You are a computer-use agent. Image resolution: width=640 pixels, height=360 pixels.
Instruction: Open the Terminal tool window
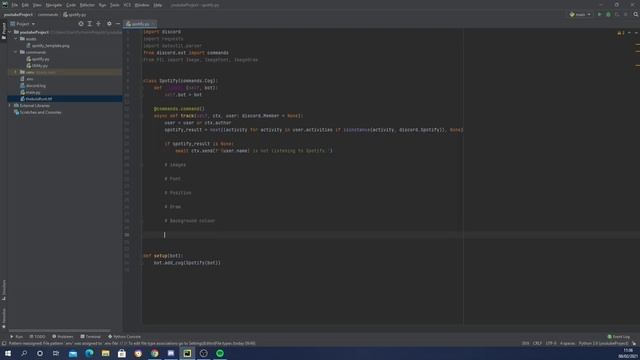pyautogui.click(x=90, y=337)
